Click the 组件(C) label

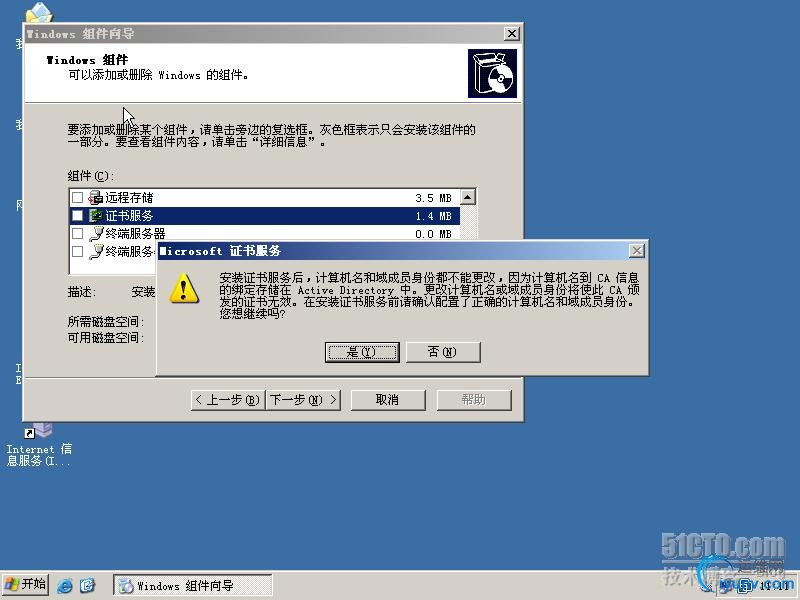90,176
